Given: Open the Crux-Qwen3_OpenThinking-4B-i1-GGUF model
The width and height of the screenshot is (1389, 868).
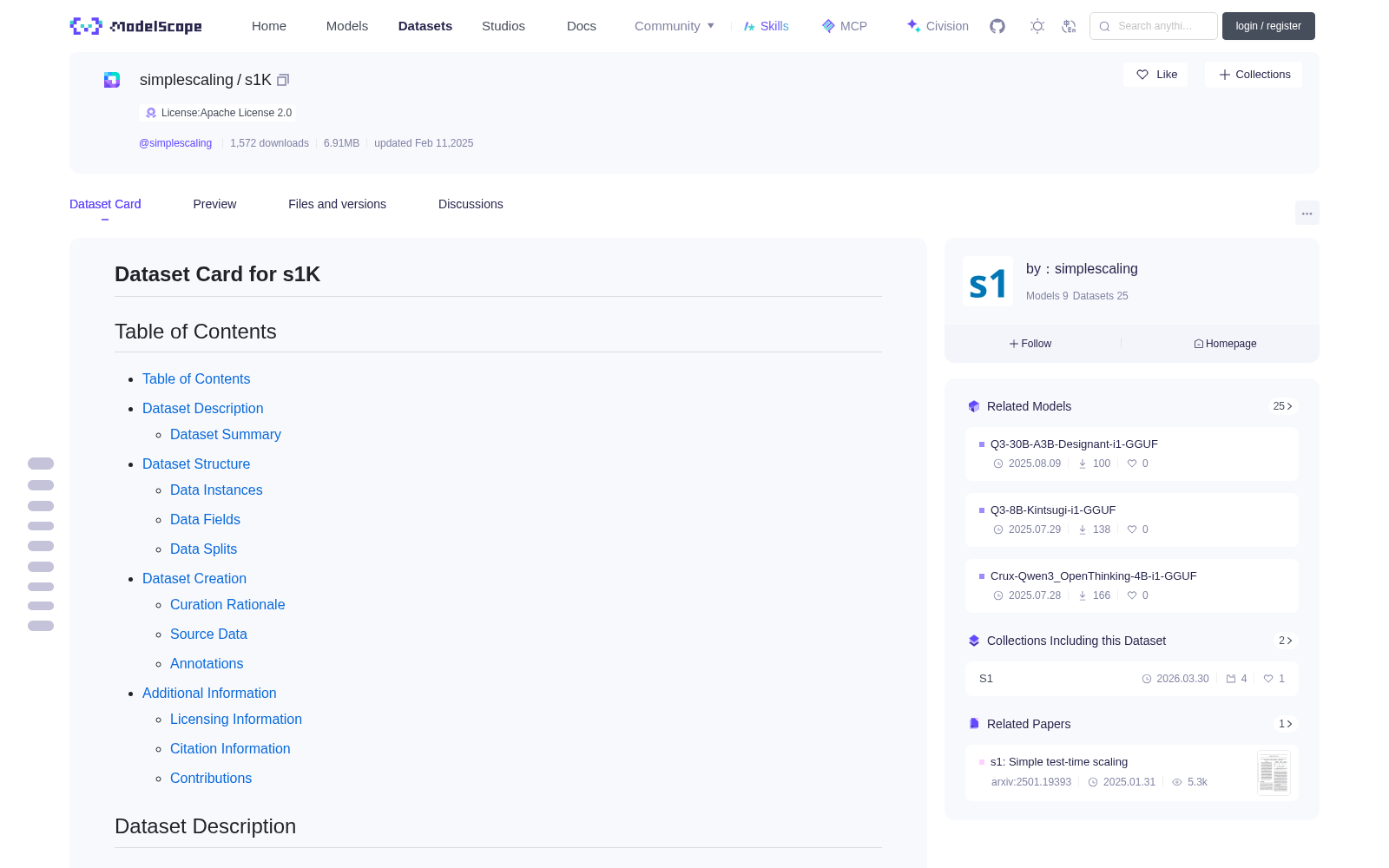Looking at the screenshot, I should [x=1132, y=585].
